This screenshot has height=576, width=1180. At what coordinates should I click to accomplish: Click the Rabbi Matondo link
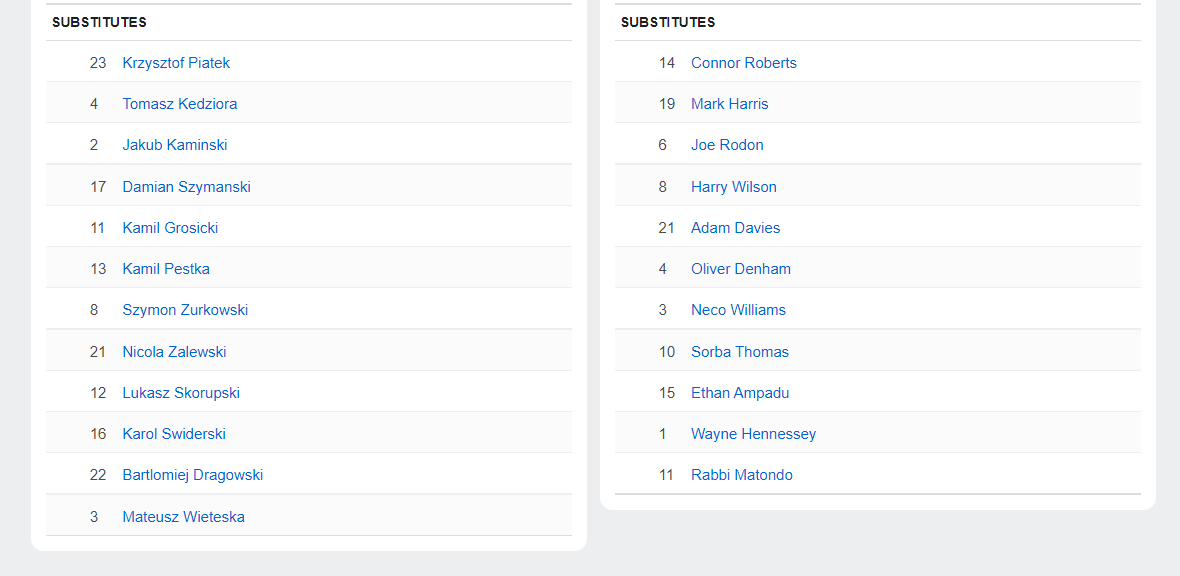click(742, 475)
